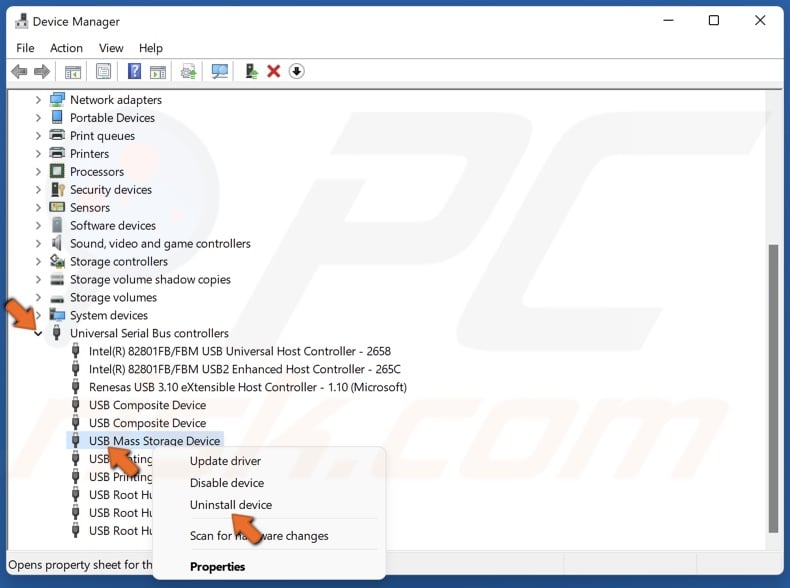Screen dimensions: 790x588
Task: Click the red X Uninstall device toolbar icon
Action: (x=274, y=71)
